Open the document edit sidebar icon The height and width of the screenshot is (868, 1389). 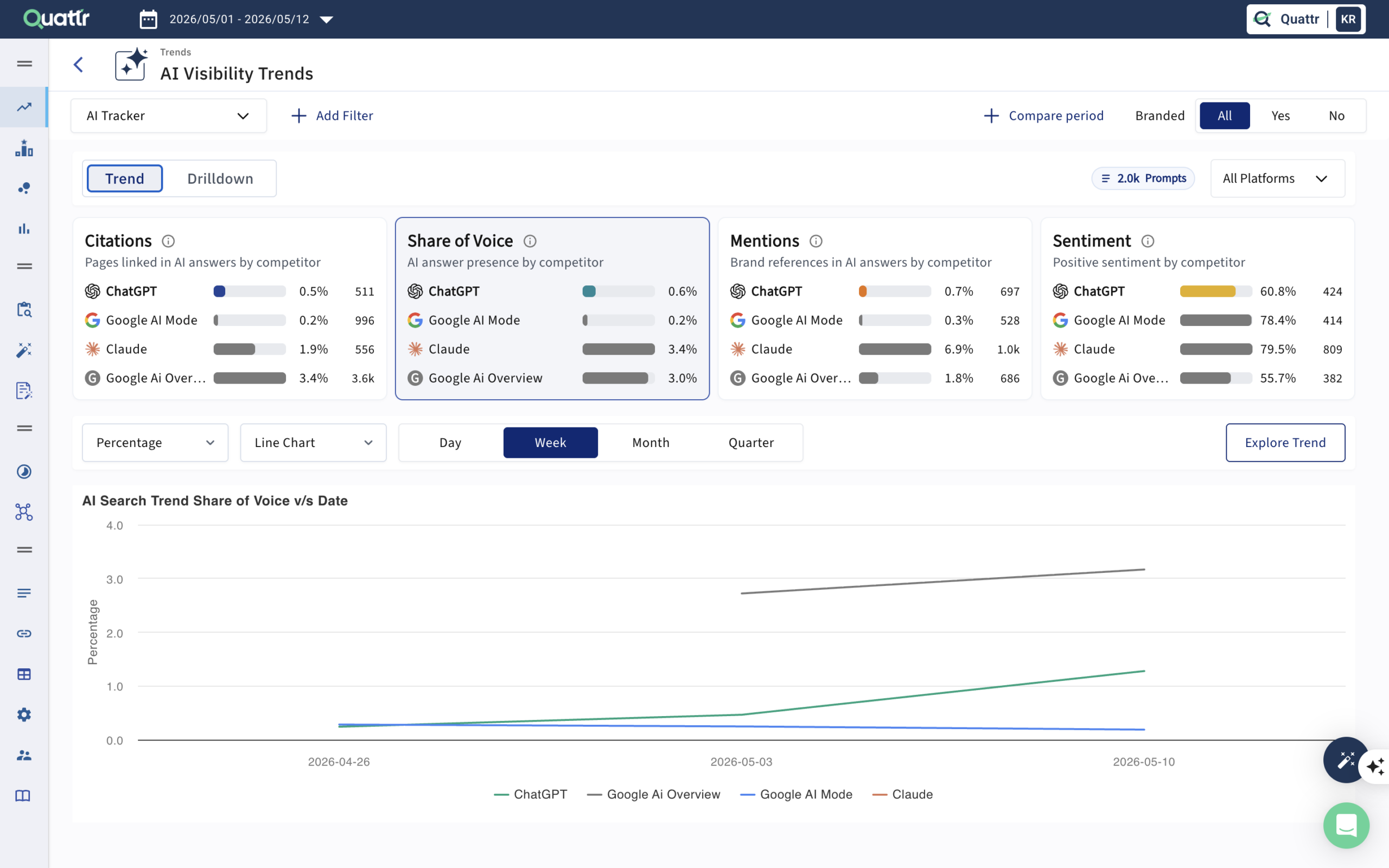[24, 391]
